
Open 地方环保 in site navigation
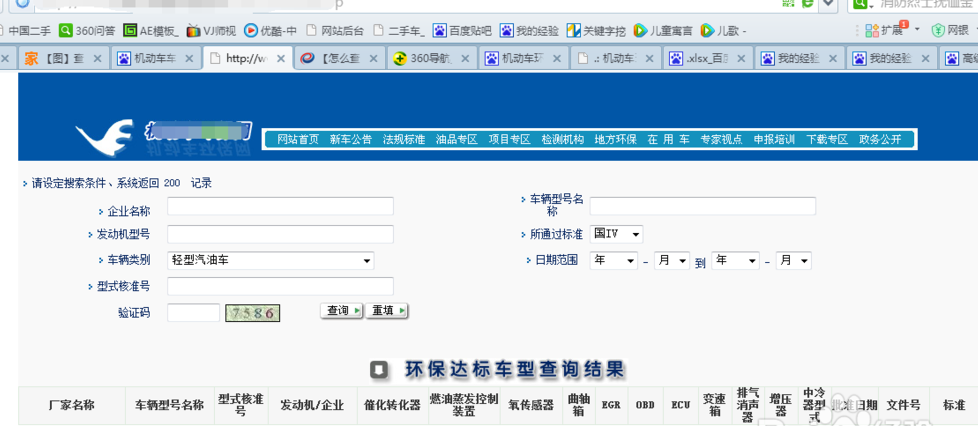coord(616,140)
